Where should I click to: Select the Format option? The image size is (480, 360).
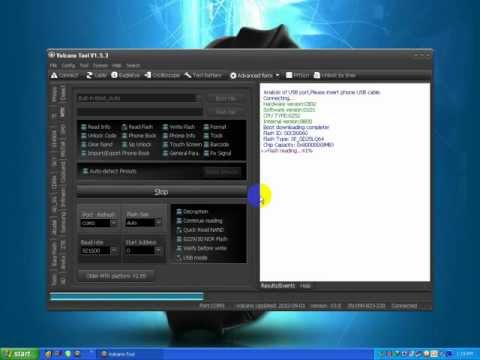click(x=215, y=127)
